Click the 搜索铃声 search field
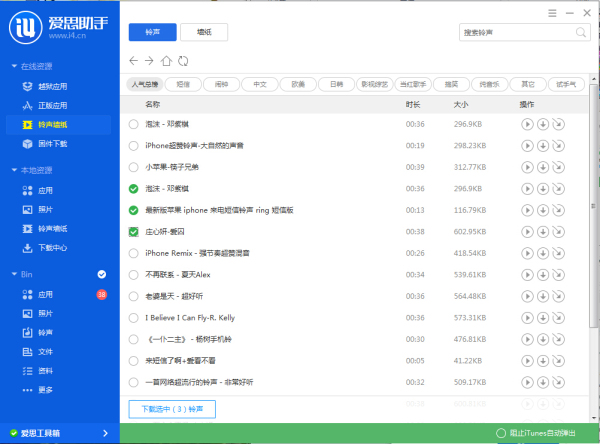Viewport: 600px width, 444px height. (508, 33)
